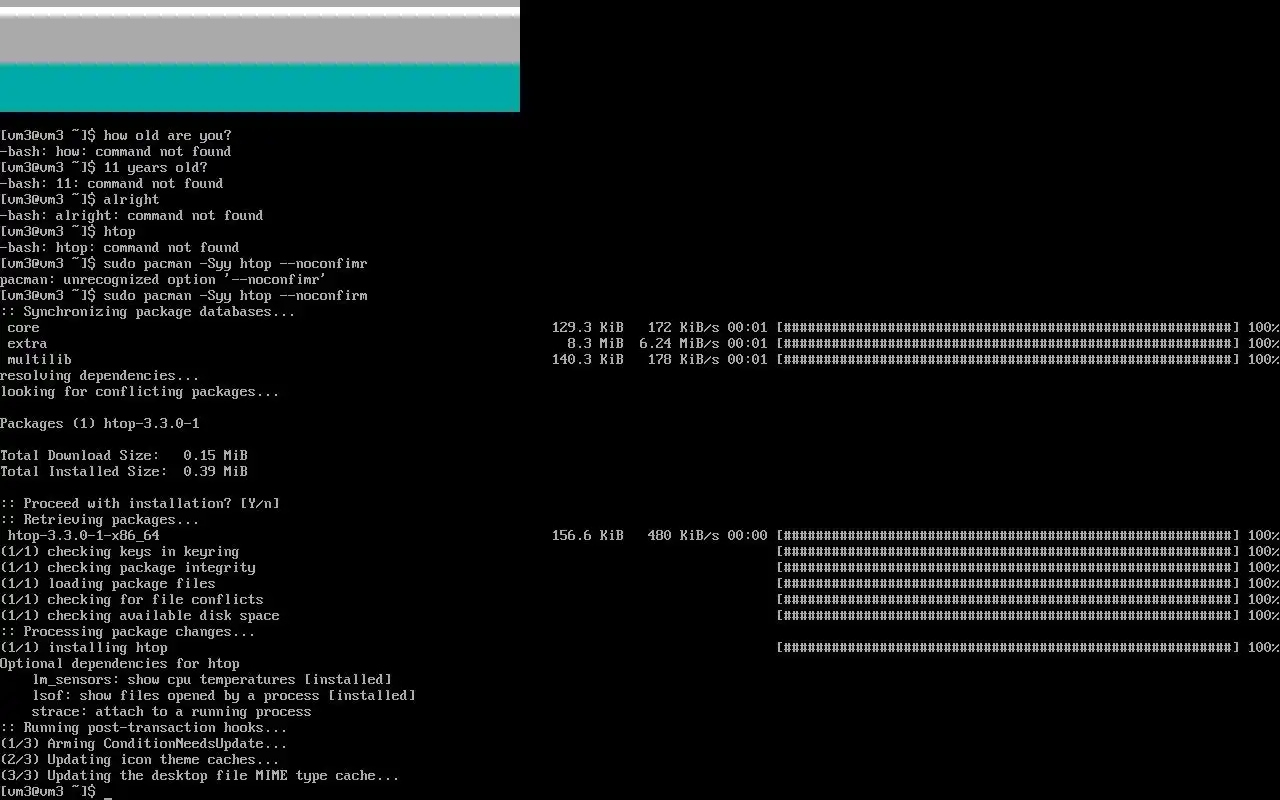Image resolution: width=1280 pixels, height=800 pixels.
Task: Click '-bash: alright: command not found' message
Action: coord(132,216)
